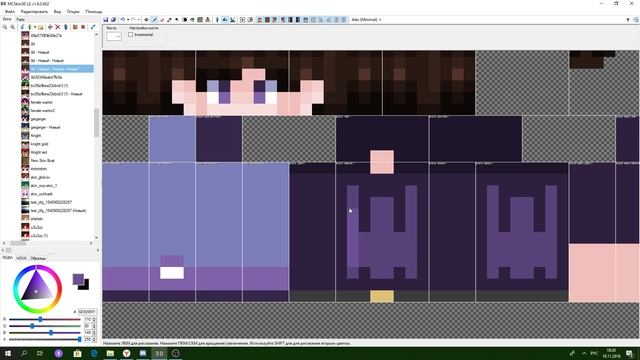
Task: Select the pencil drawing tool
Action: tap(154, 20)
